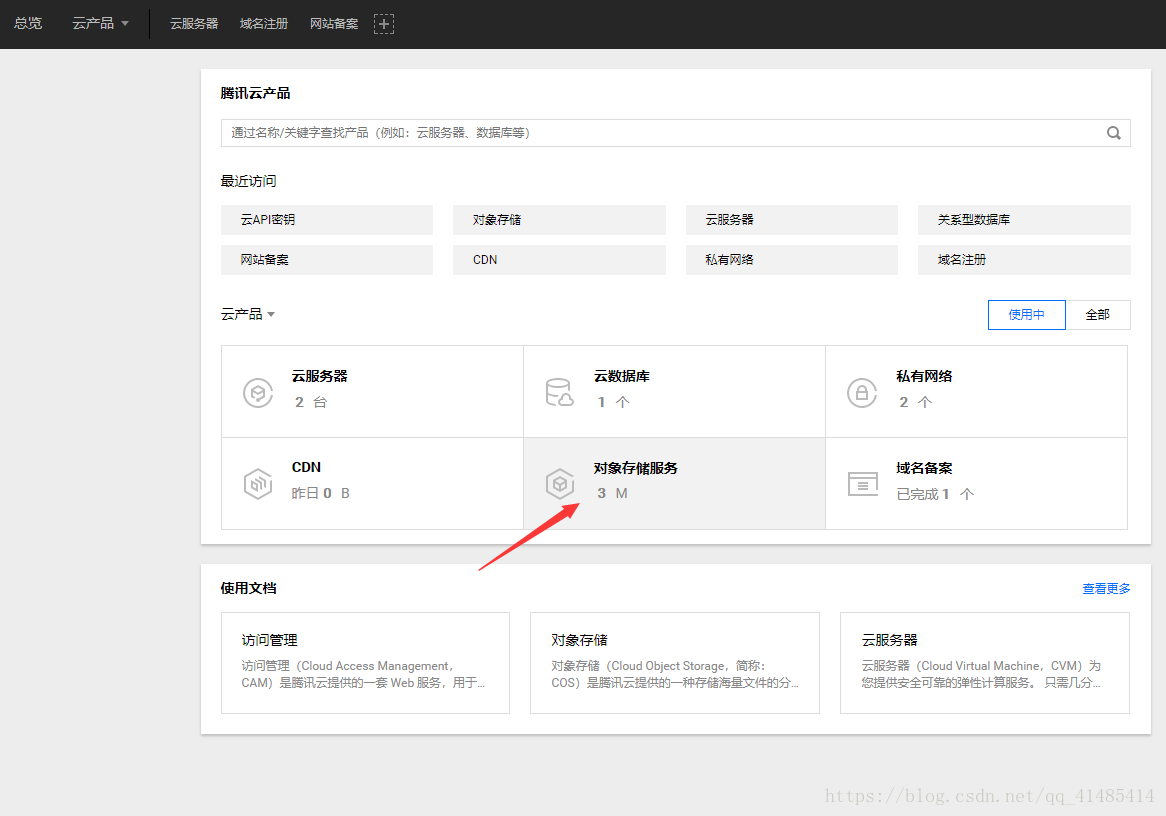Open recent item 对象存储
This screenshot has width=1166, height=816.
pos(559,220)
